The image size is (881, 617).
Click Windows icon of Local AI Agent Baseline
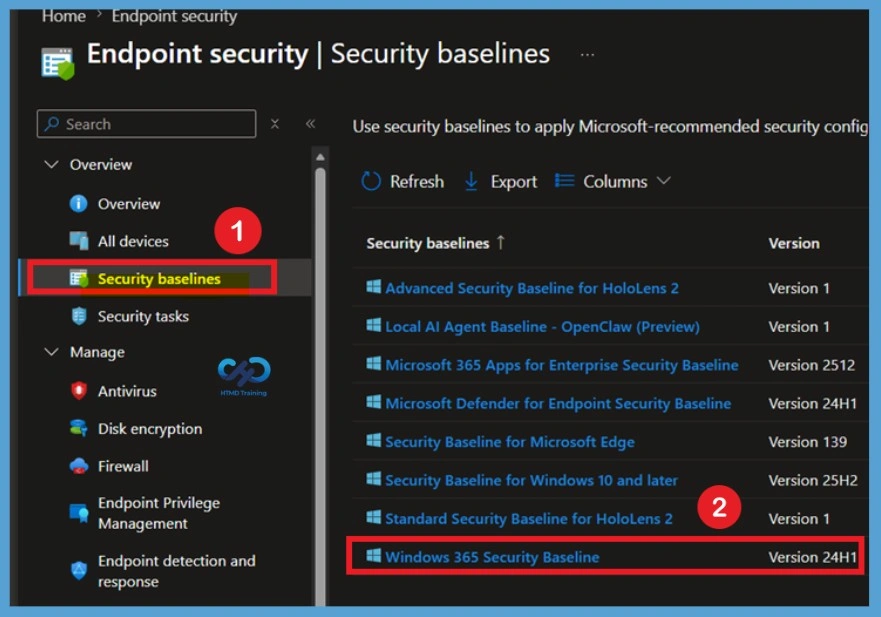click(x=374, y=325)
